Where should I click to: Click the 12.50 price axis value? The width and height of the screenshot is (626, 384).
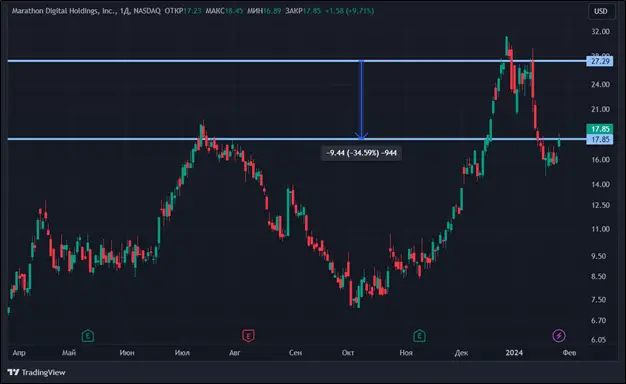600,205
